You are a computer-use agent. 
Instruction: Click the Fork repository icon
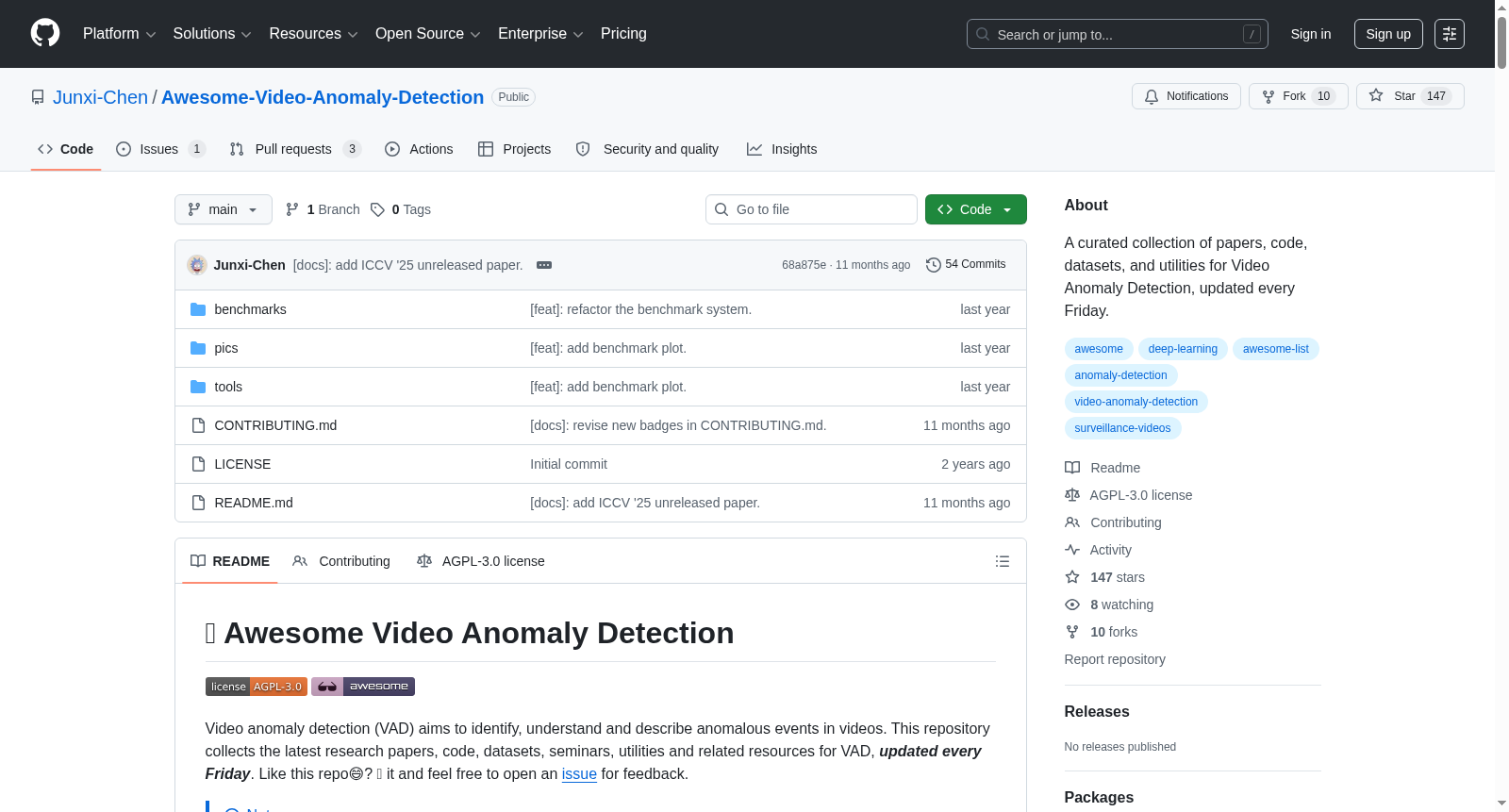[x=1269, y=96]
